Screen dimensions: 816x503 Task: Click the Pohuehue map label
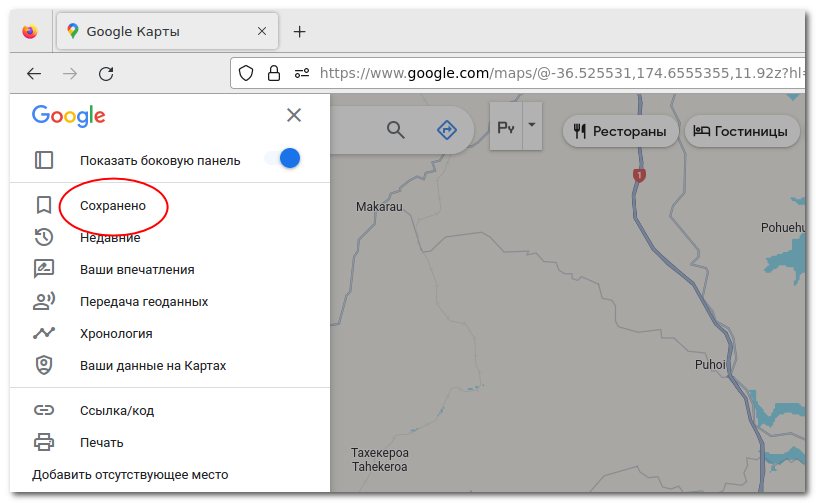(x=783, y=227)
